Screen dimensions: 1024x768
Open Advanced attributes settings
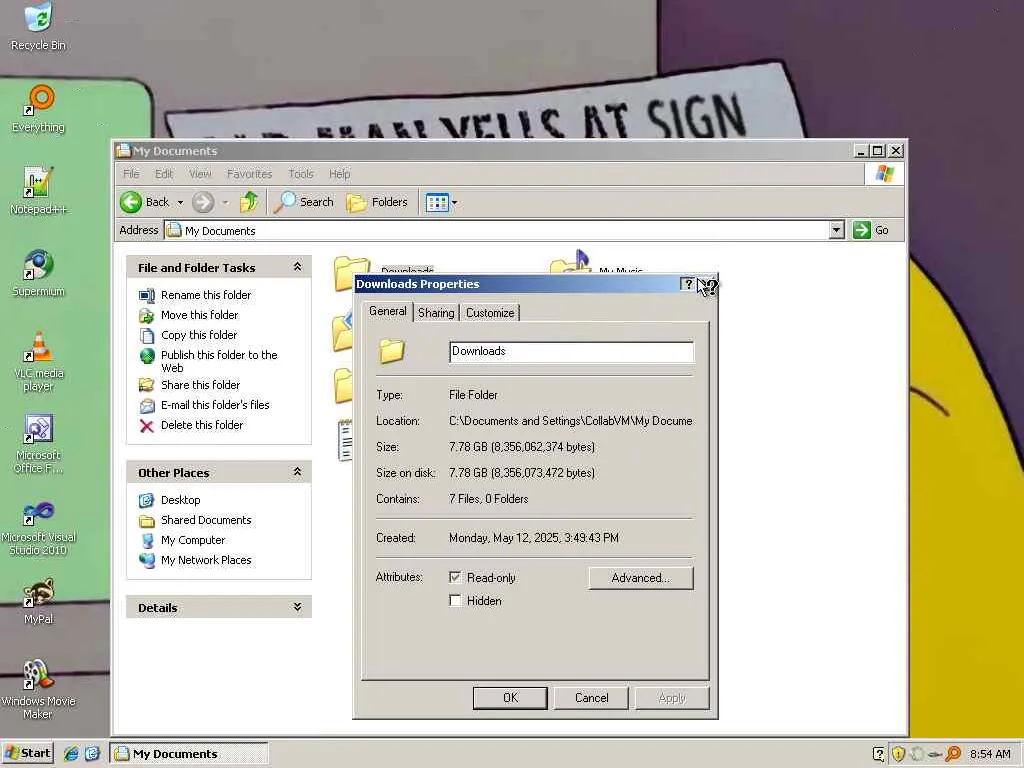641,578
